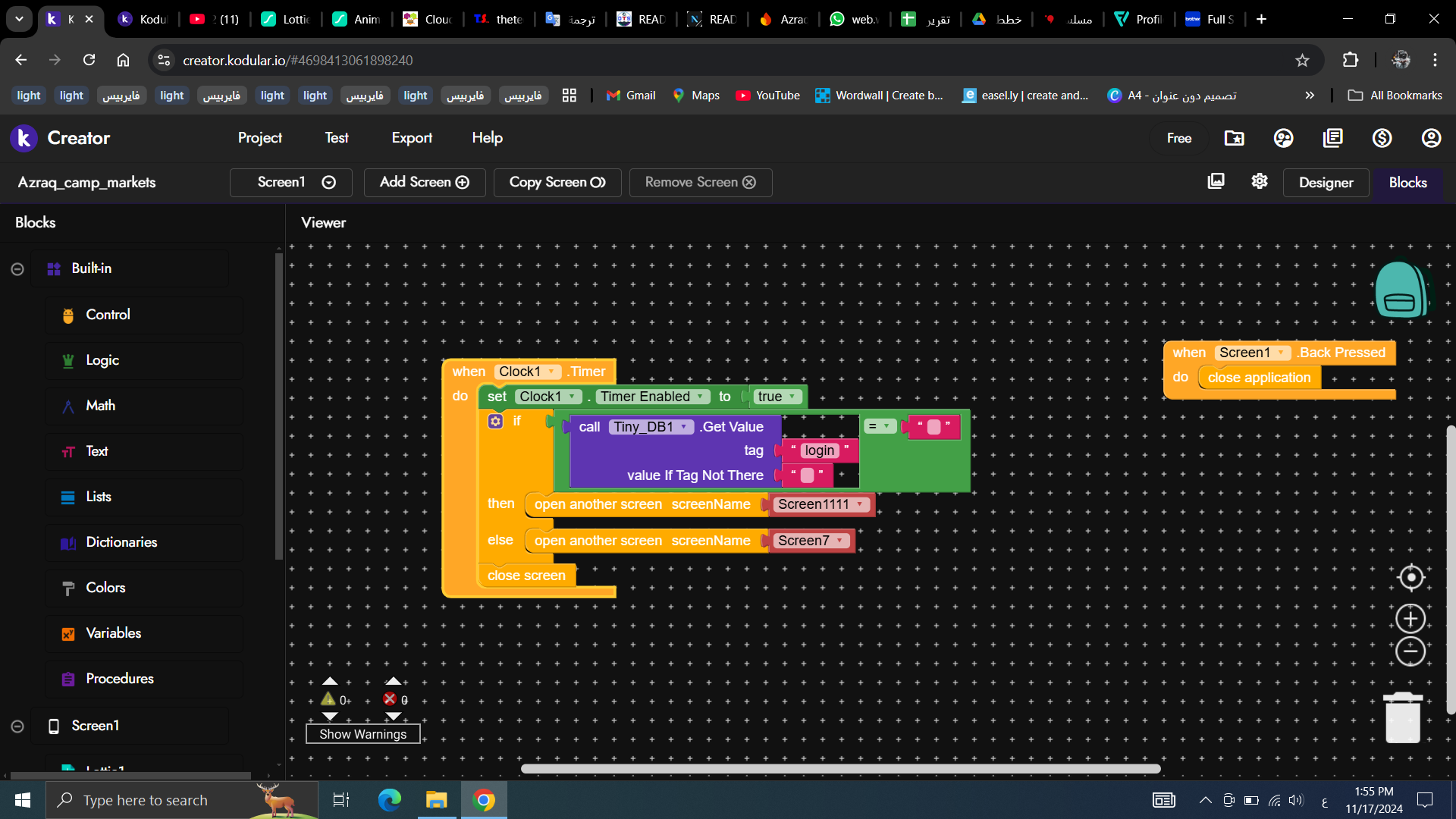This screenshot has height=819, width=1456.
Task: Open project settings gear icon
Action: click(1260, 181)
